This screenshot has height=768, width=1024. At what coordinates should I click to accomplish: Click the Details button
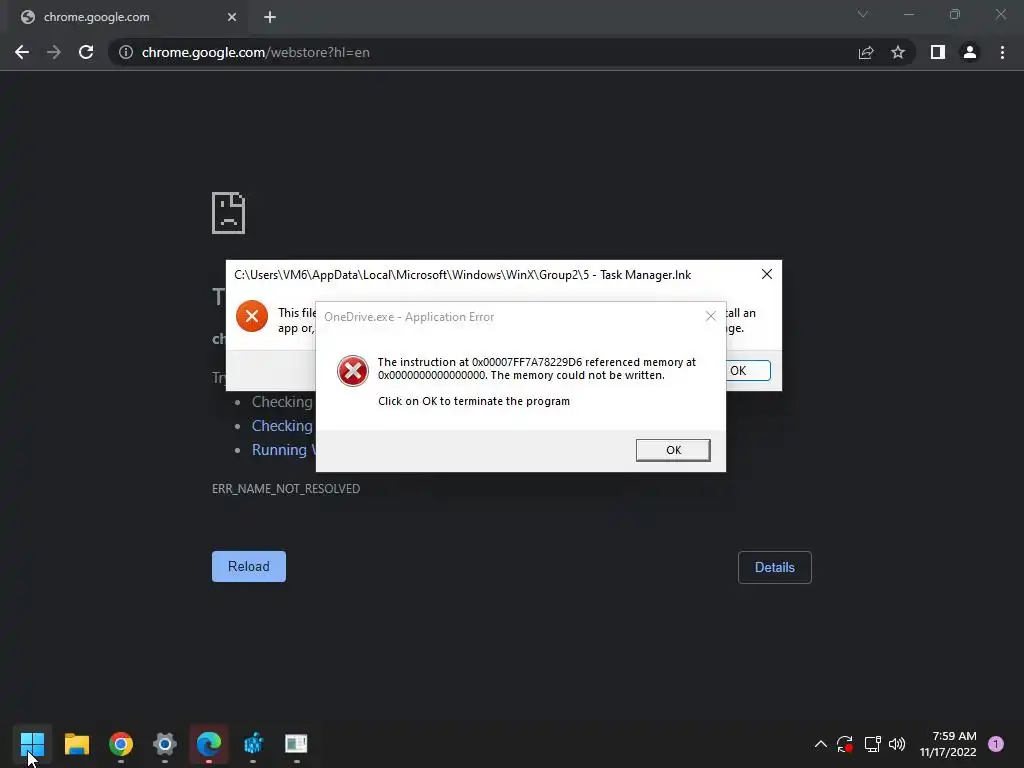click(x=775, y=568)
